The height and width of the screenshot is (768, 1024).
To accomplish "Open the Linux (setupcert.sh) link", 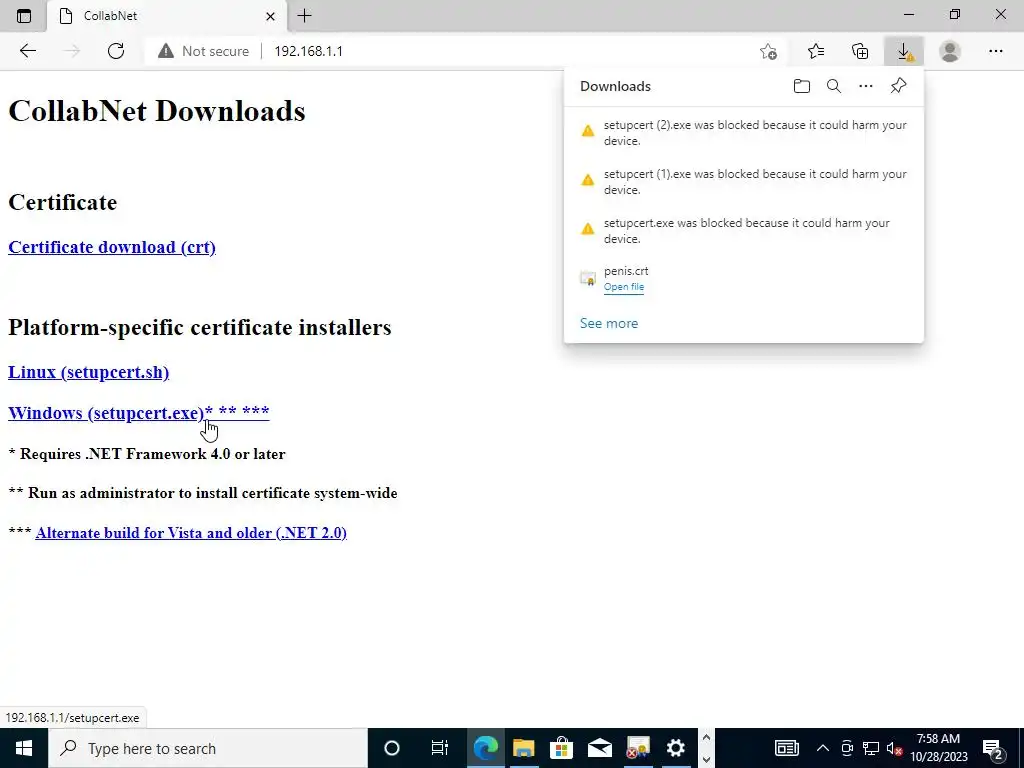I will click(88, 372).
